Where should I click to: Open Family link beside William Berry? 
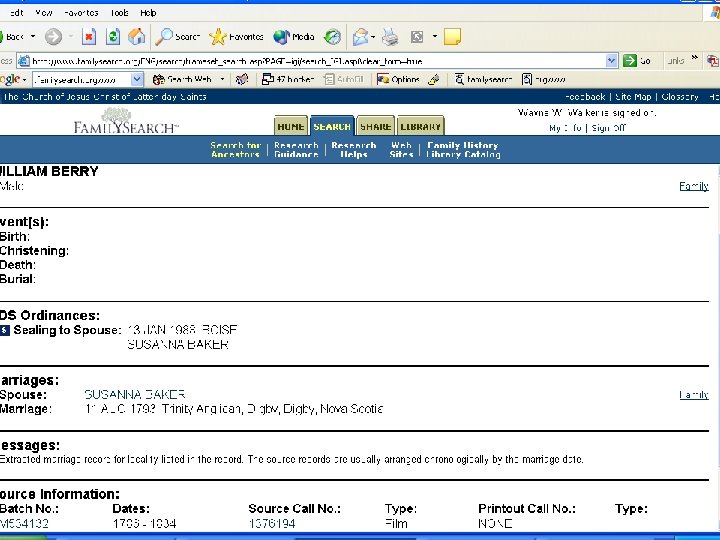(x=694, y=186)
